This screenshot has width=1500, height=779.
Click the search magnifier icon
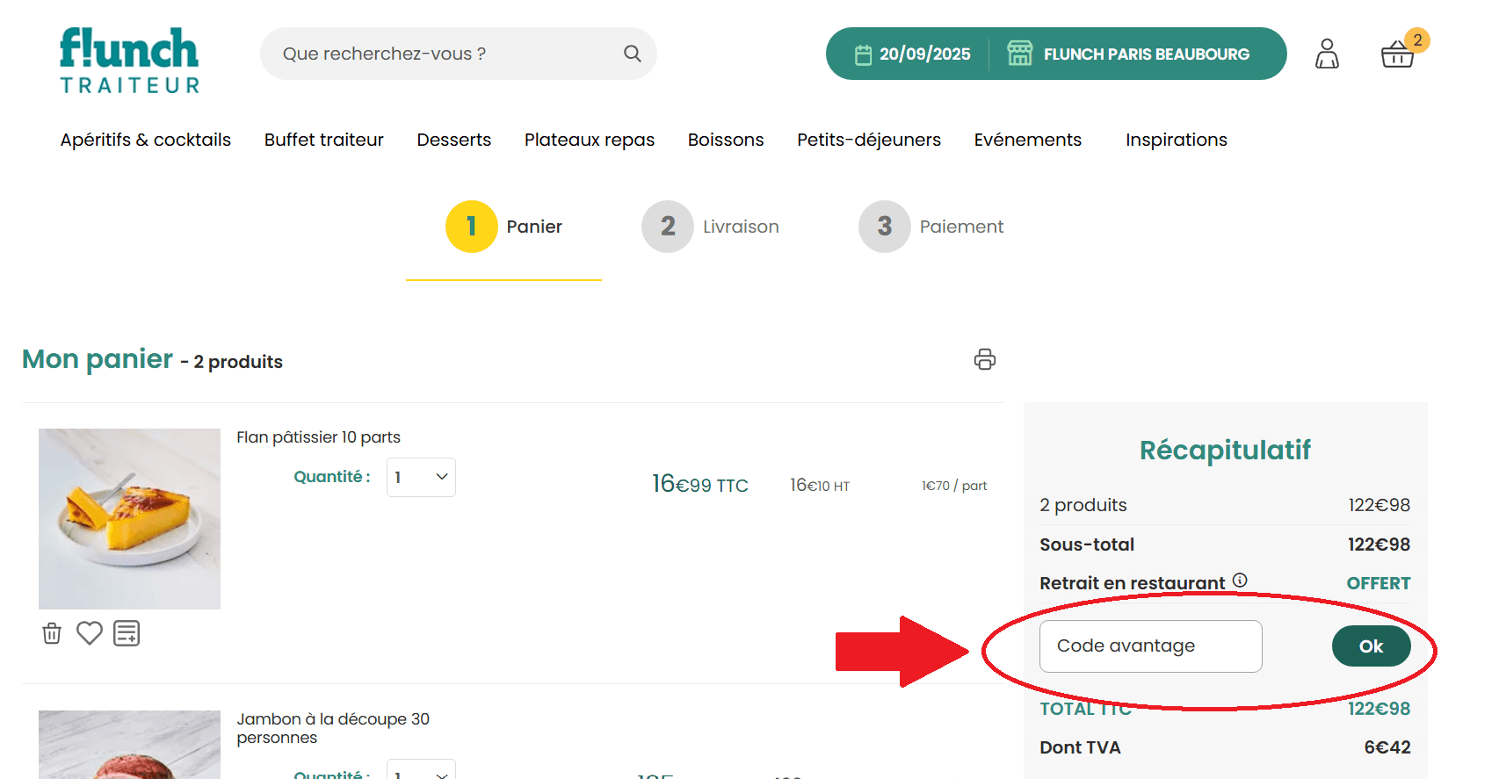click(x=632, y=54)
